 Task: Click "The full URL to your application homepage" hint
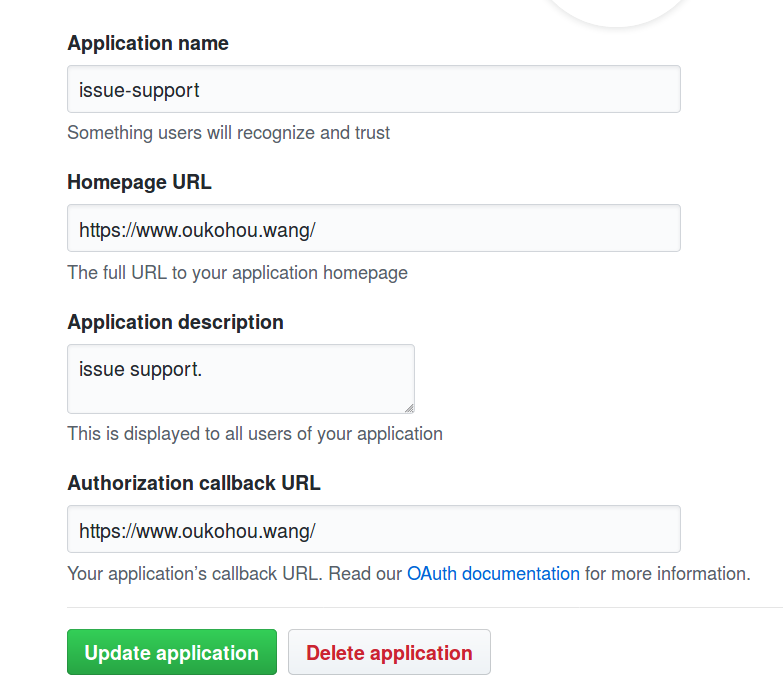tap(238, 273)
